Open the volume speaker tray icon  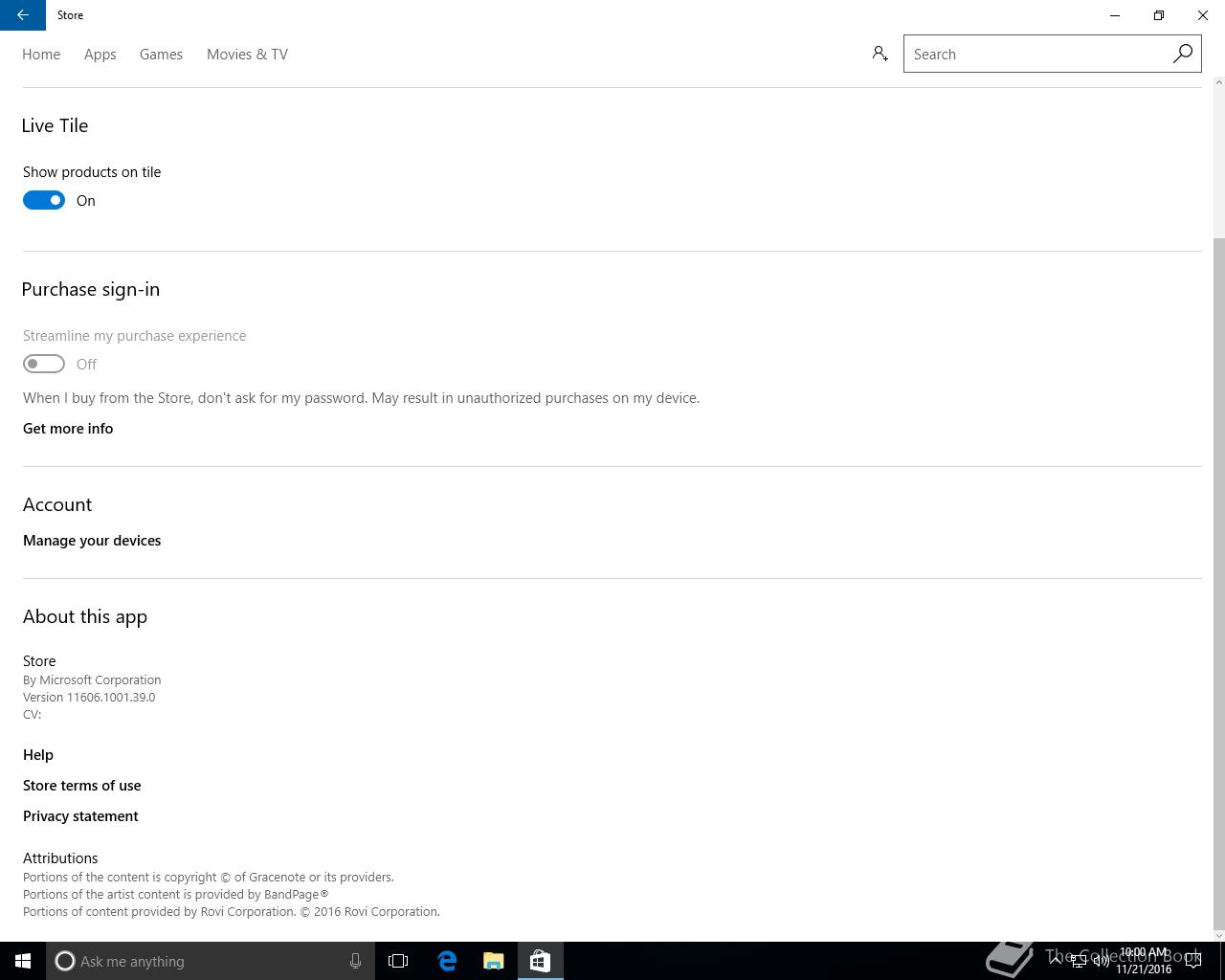[x=1102, y=962]
